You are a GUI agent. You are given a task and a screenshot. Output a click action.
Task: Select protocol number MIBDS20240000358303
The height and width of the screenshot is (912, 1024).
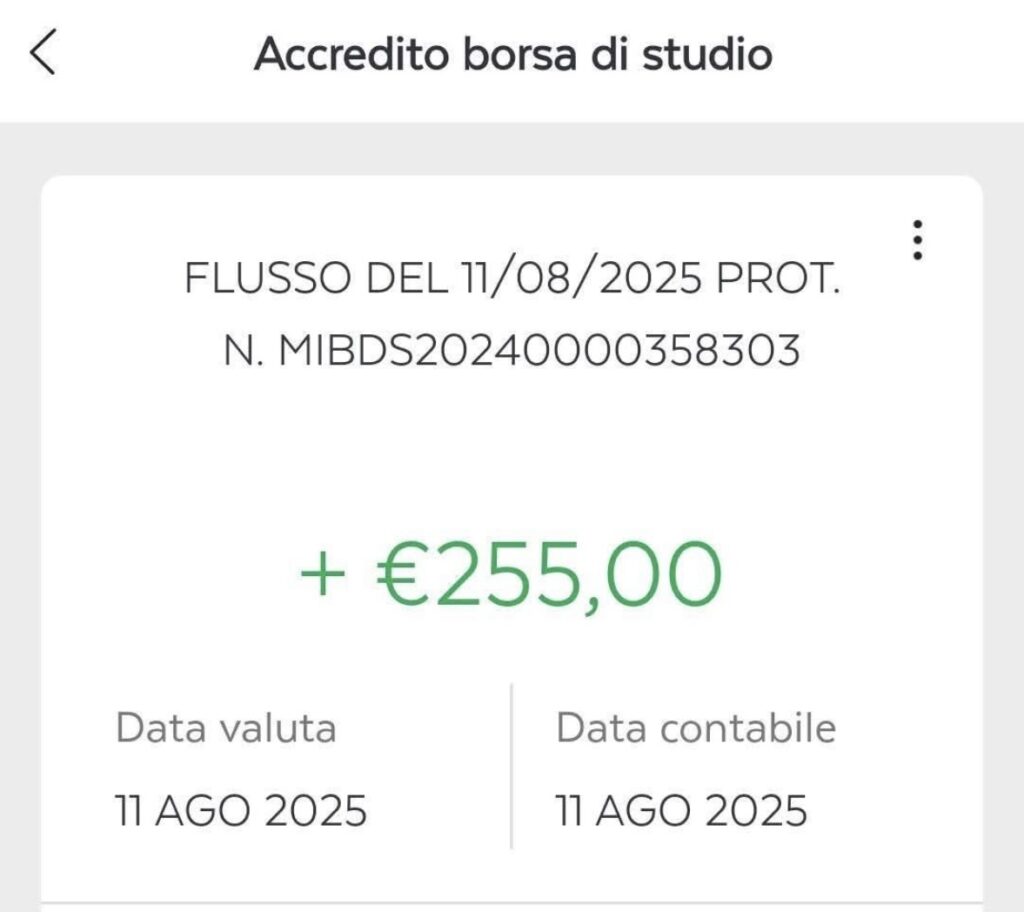tap(539, 350)
